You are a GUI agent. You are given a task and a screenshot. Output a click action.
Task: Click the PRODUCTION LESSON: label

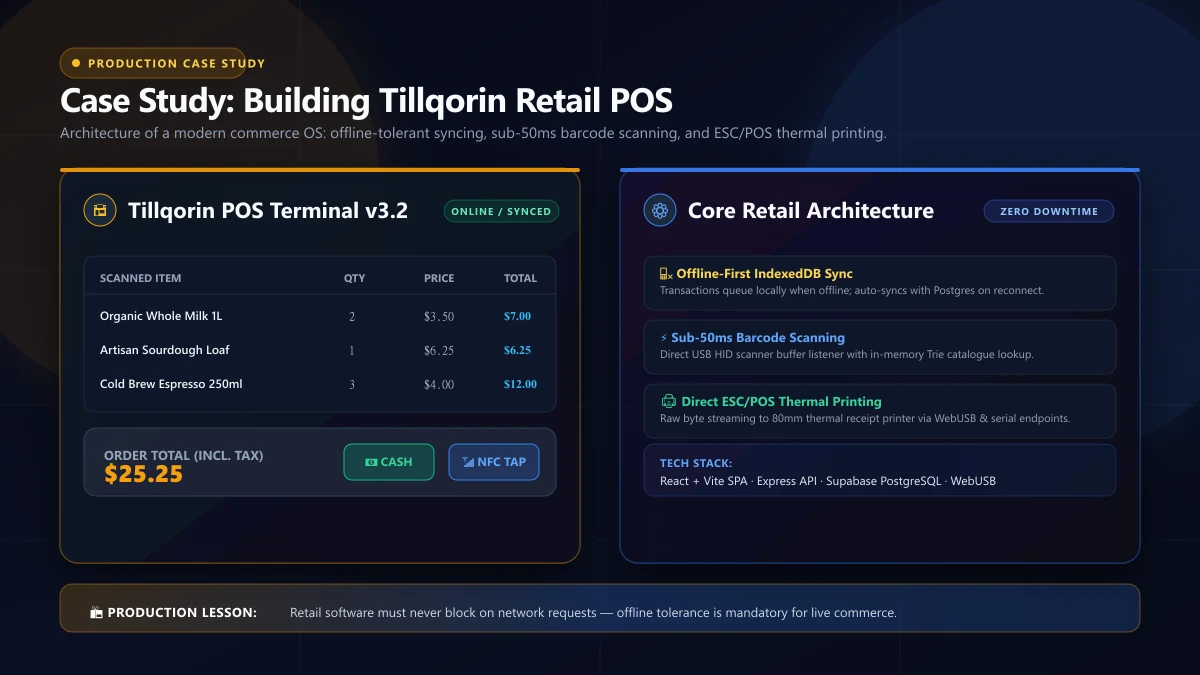182,612
